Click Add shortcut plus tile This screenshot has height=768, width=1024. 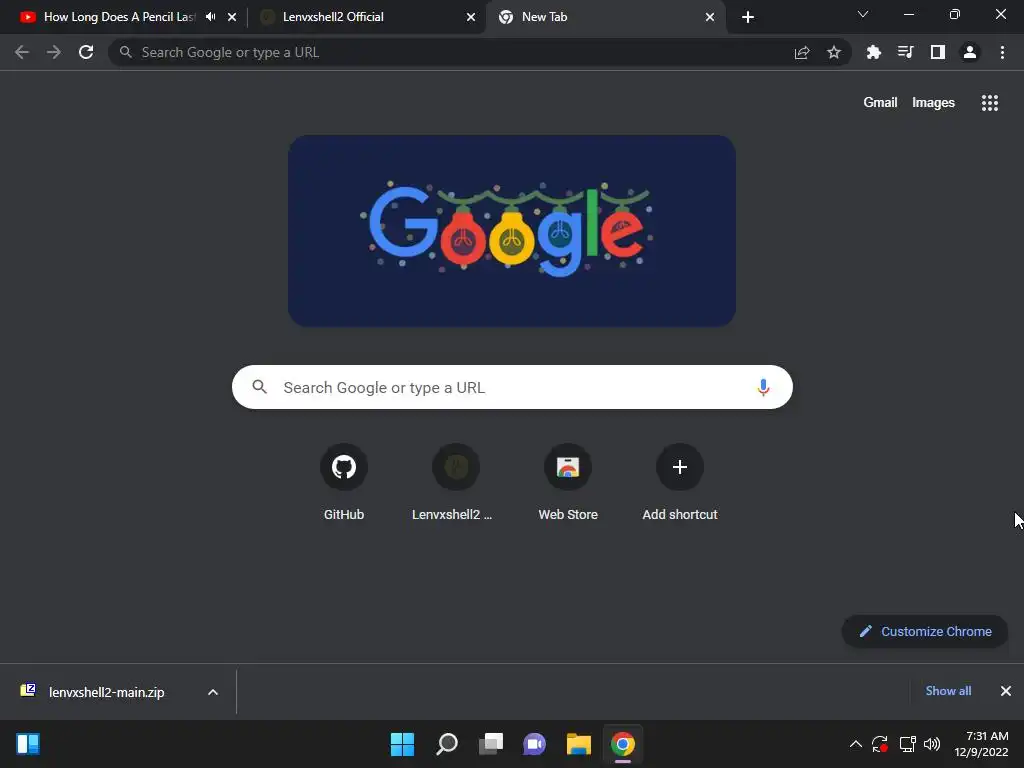coord(680,483)
